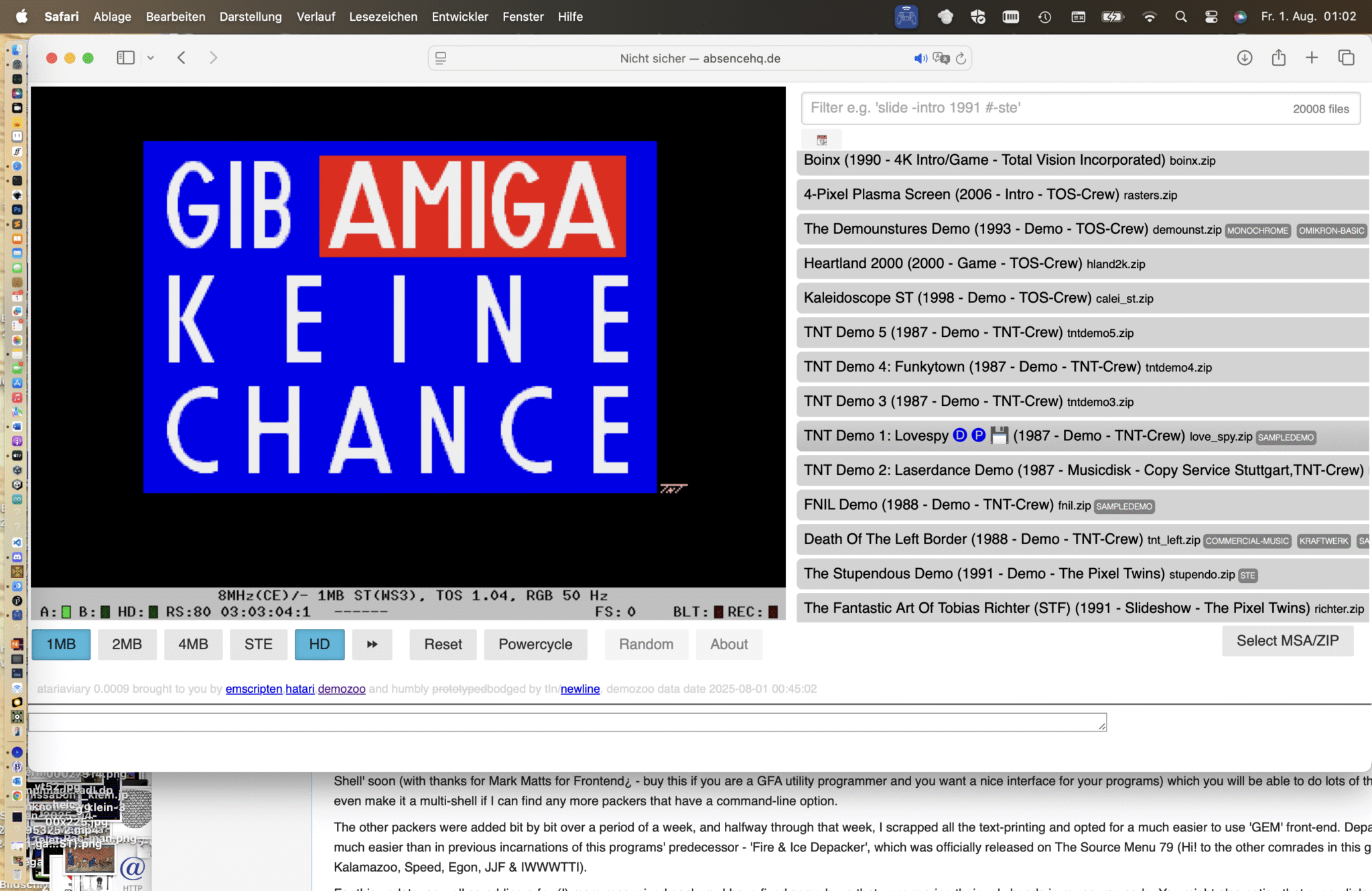1372x891 pixels.
Task: Click the calendar icon below the filter box
Action: [821, 140]
